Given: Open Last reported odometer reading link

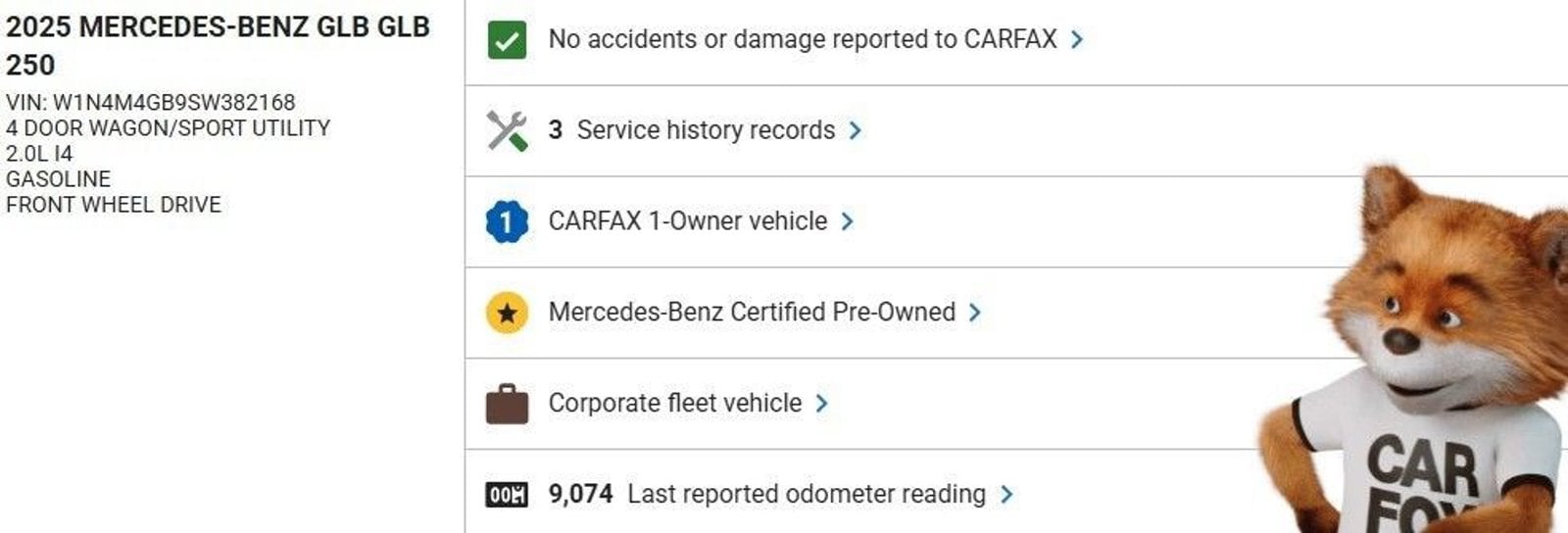Looking at the screenshot, I should click(806, 494).
